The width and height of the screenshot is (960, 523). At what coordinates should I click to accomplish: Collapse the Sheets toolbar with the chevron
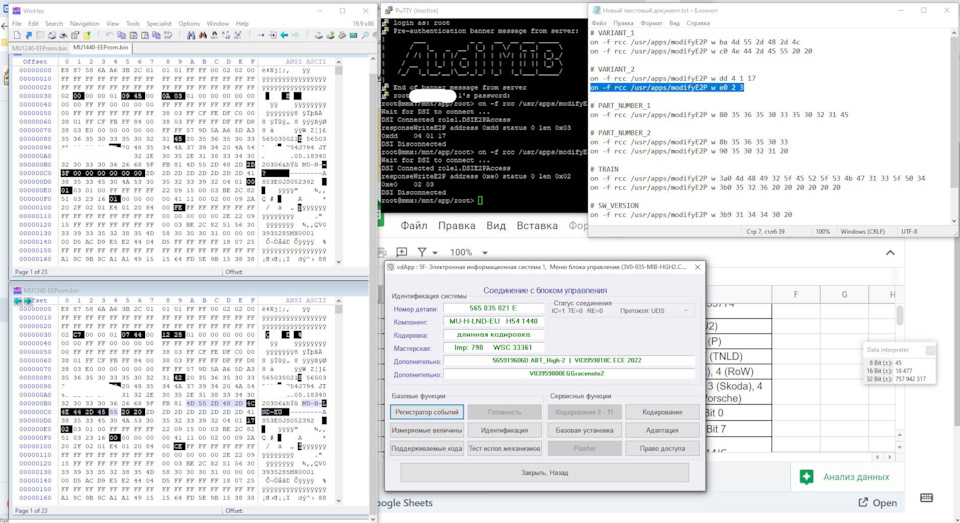[x=890, y=252]
